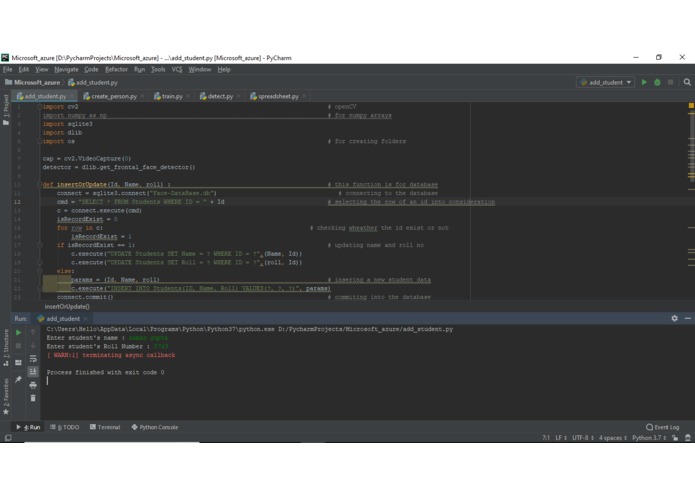Close the spreadsheet.py tab
Screen dimensions: 695x494
[x=304, y=96]
